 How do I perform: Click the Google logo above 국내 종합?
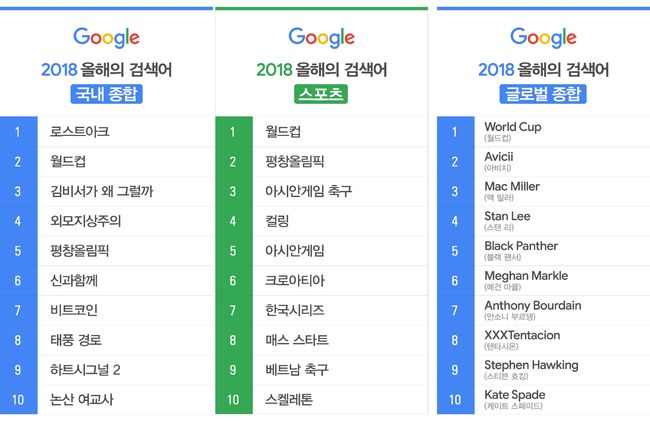click(105, 38)
